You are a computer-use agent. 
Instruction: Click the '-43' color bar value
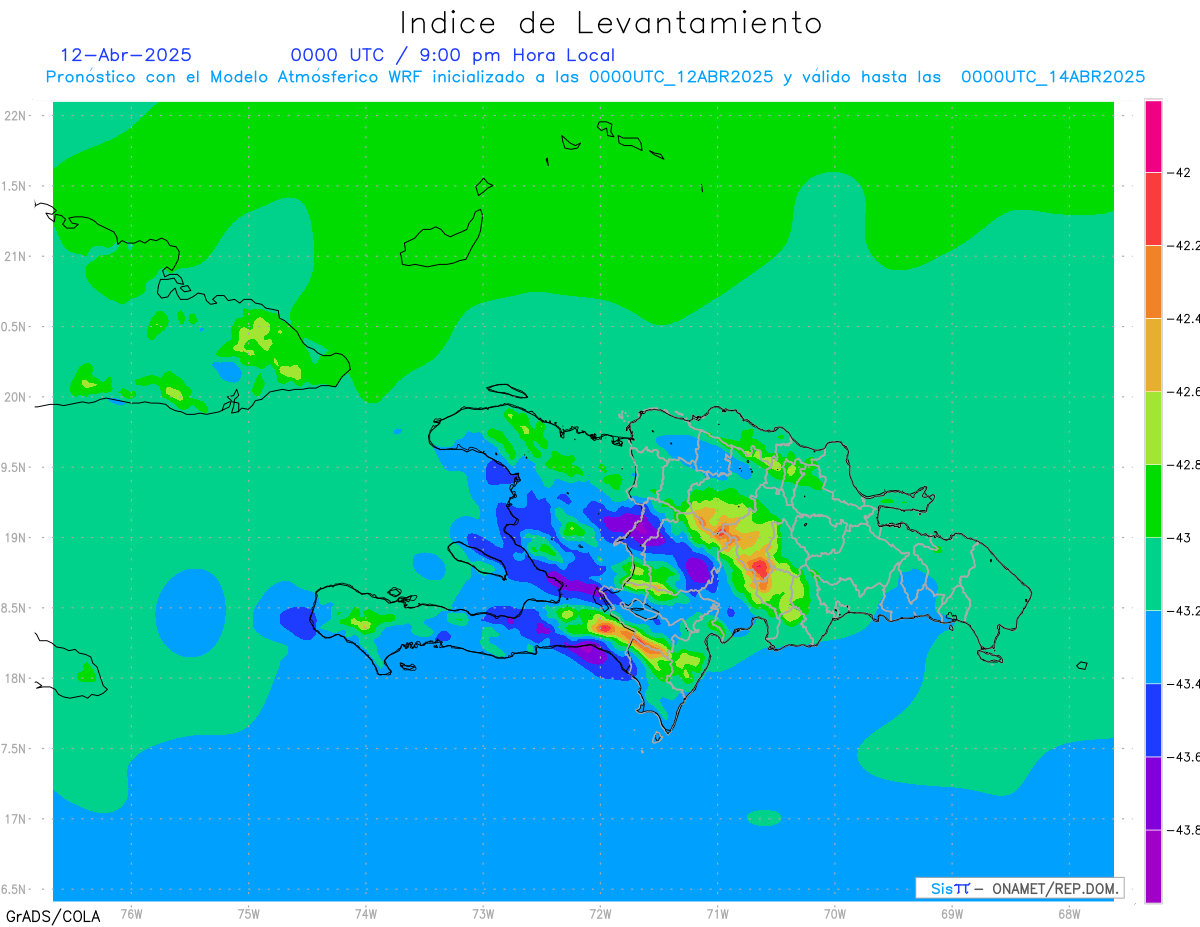pyautogui.click(x=1181, y=538)
